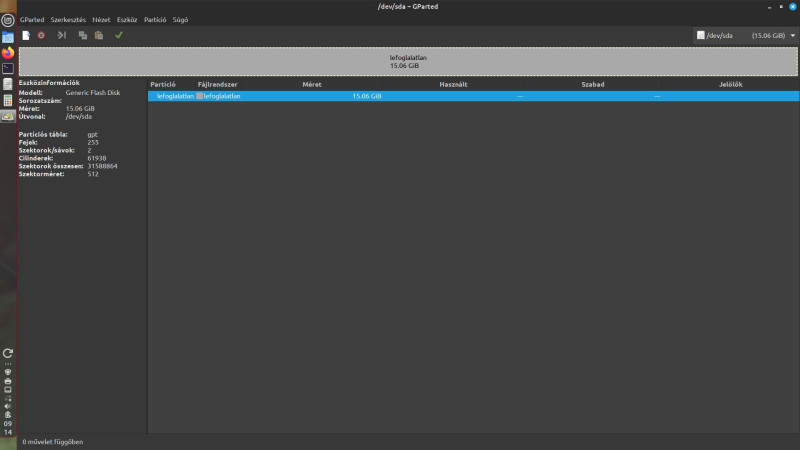Open the Súgó menu
The width and height of the screenshot is (800, 450).
pyautogui.click(x=180, y=19)
